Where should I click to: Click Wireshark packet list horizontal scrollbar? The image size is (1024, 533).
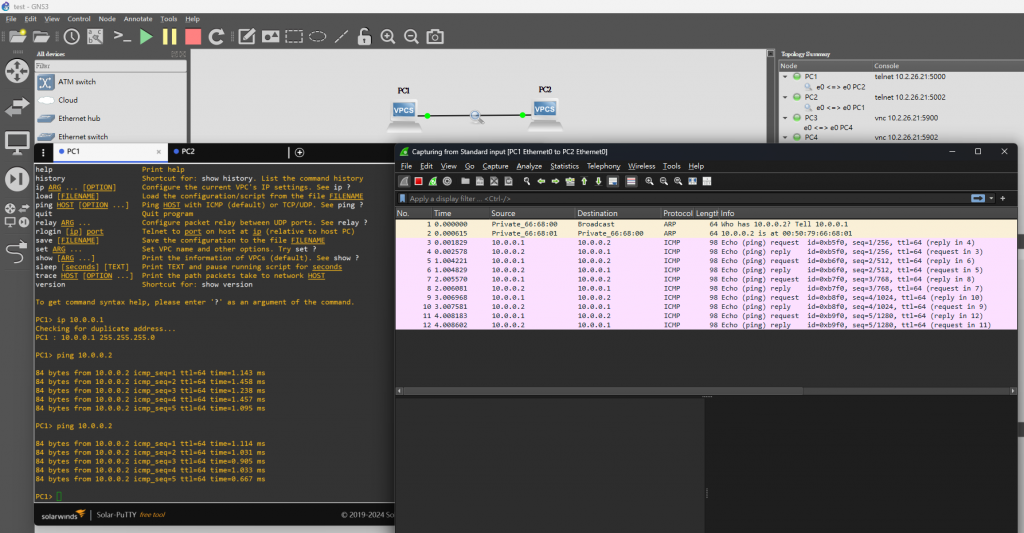click(603, 391)
